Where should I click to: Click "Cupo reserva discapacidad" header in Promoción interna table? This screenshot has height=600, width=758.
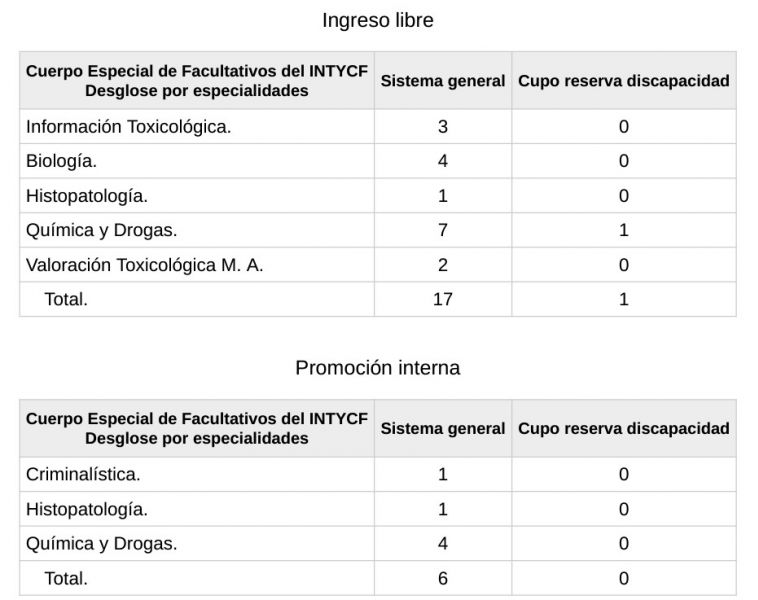tap(624, 429)
